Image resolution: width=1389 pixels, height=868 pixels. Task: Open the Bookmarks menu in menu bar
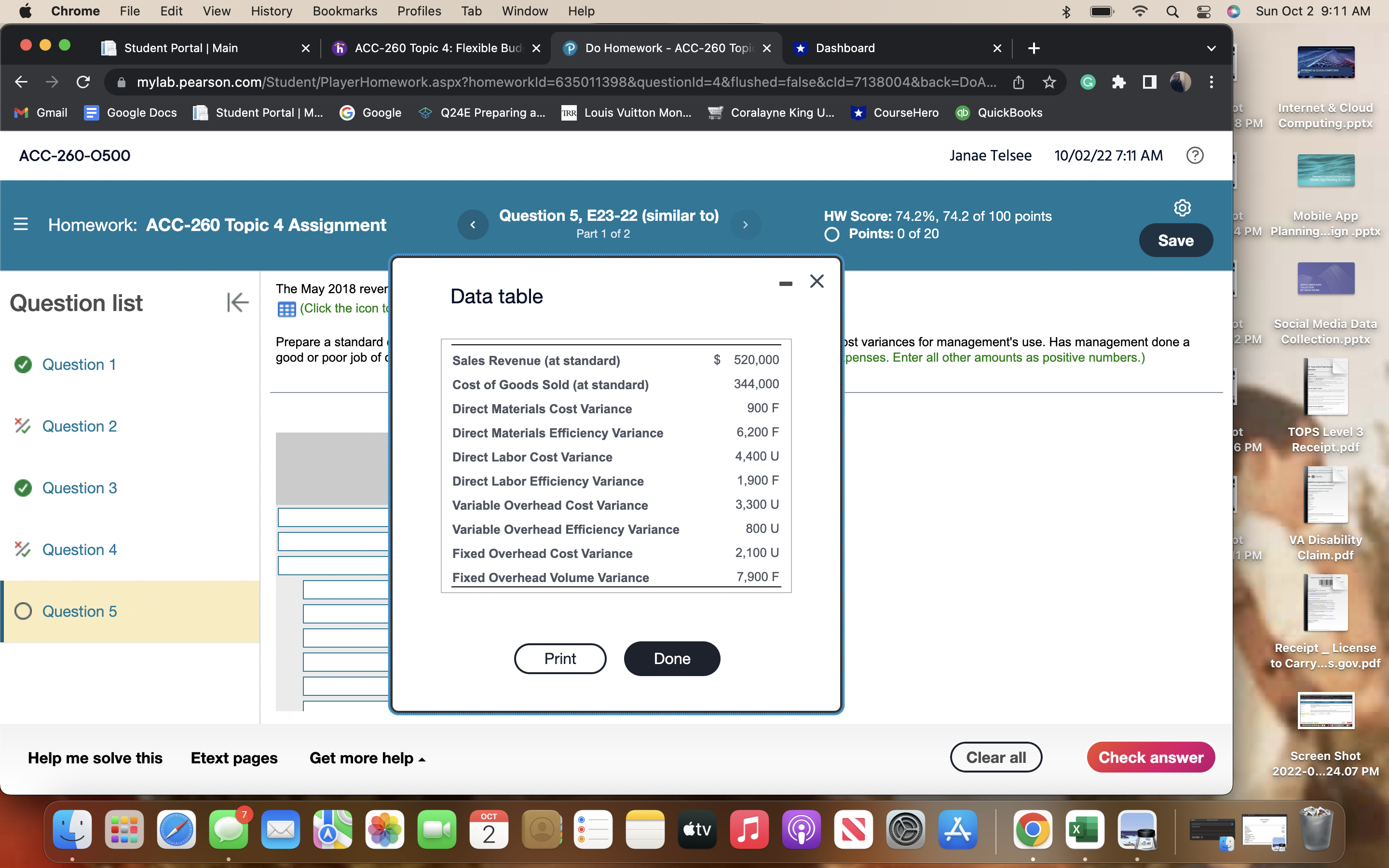(x=345, y=11)
